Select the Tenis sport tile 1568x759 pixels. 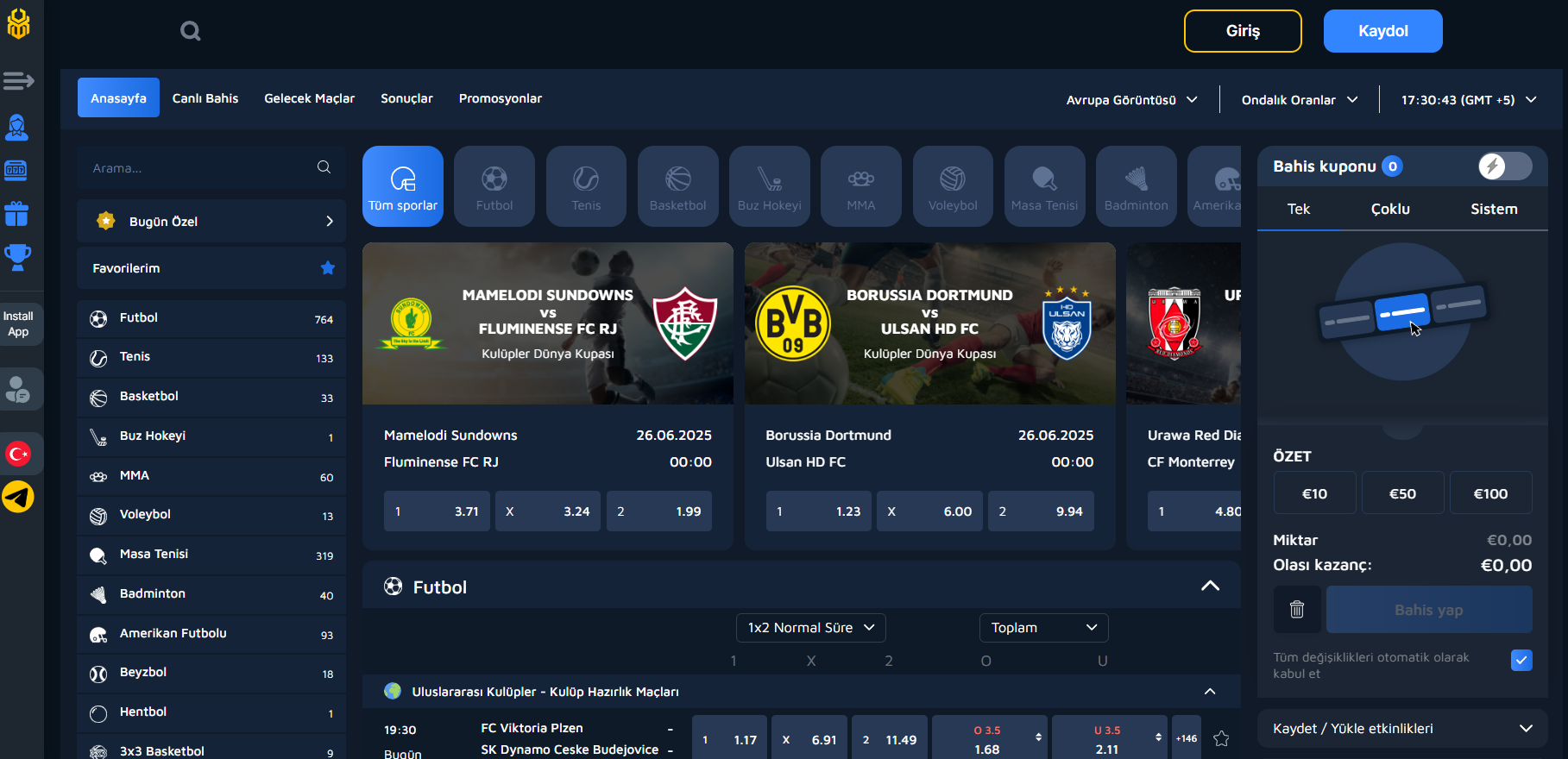tap(586, 186)
